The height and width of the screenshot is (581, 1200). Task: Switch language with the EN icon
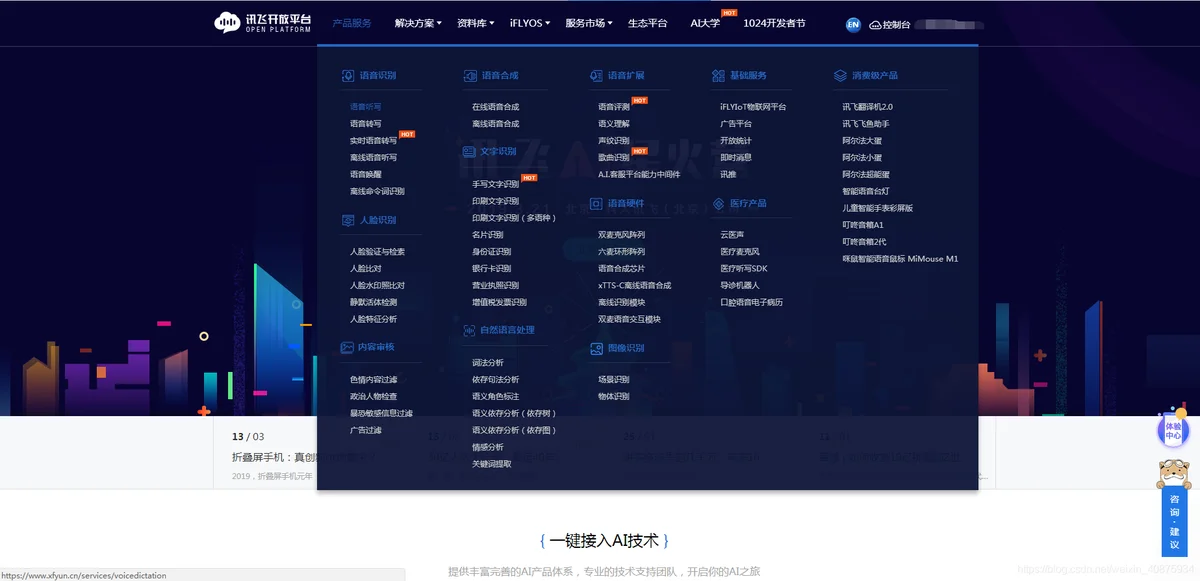(853, 24)
